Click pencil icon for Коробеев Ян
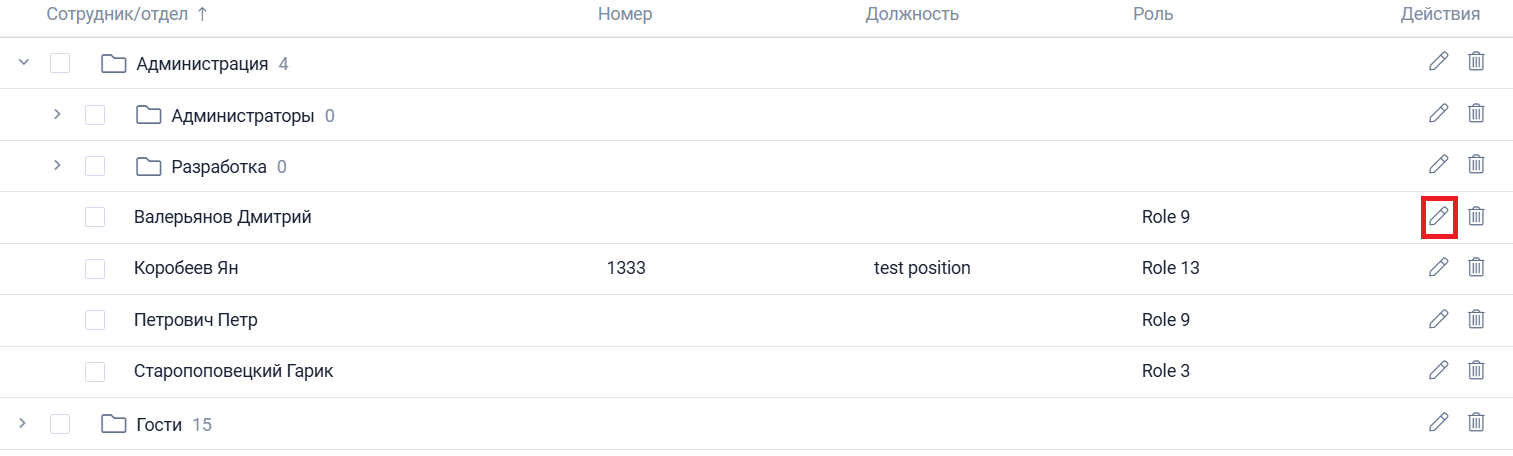 tap(1438, 267)
